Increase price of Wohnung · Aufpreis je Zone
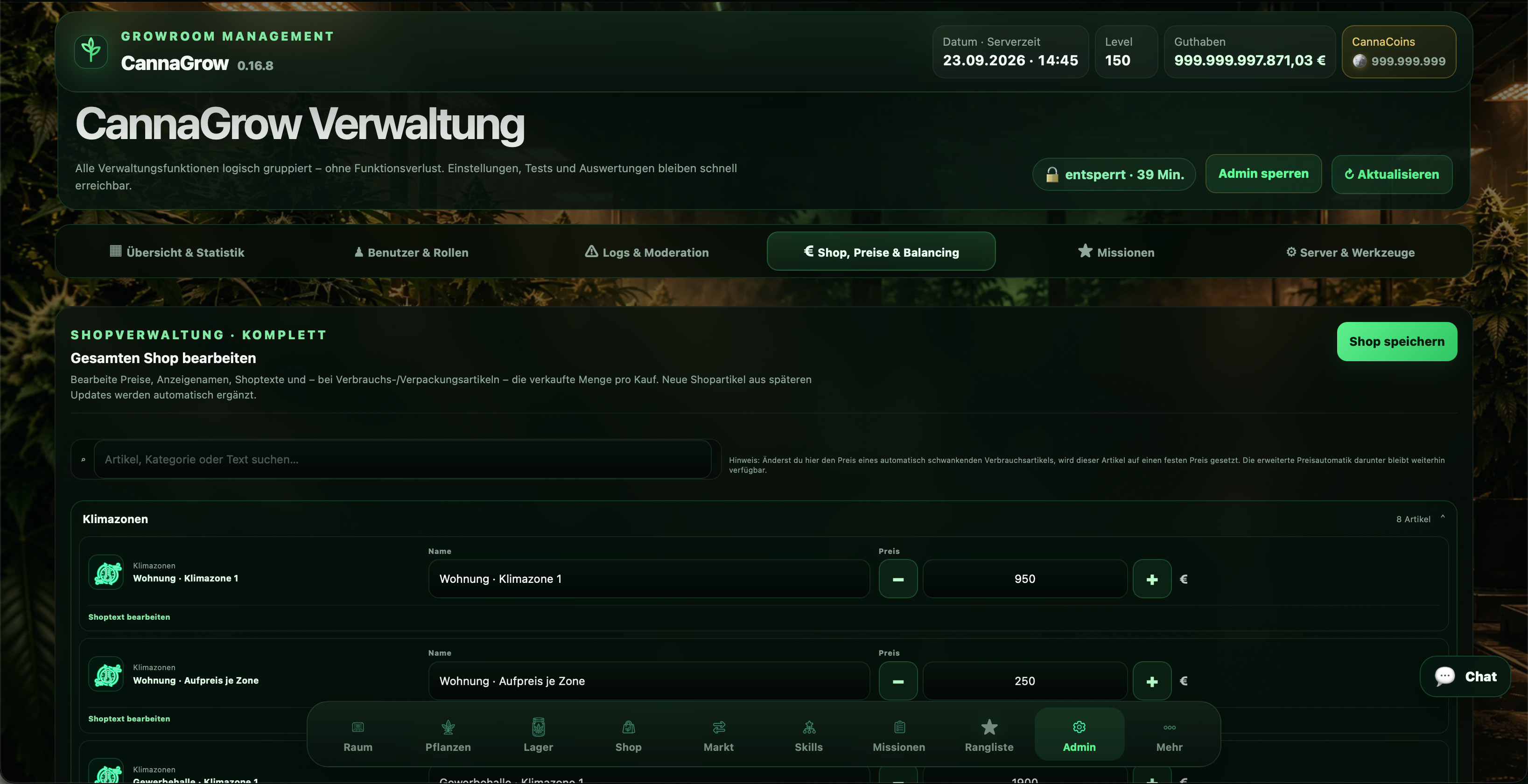Viewport: 1528px width, 784px height. (1152, 681)
